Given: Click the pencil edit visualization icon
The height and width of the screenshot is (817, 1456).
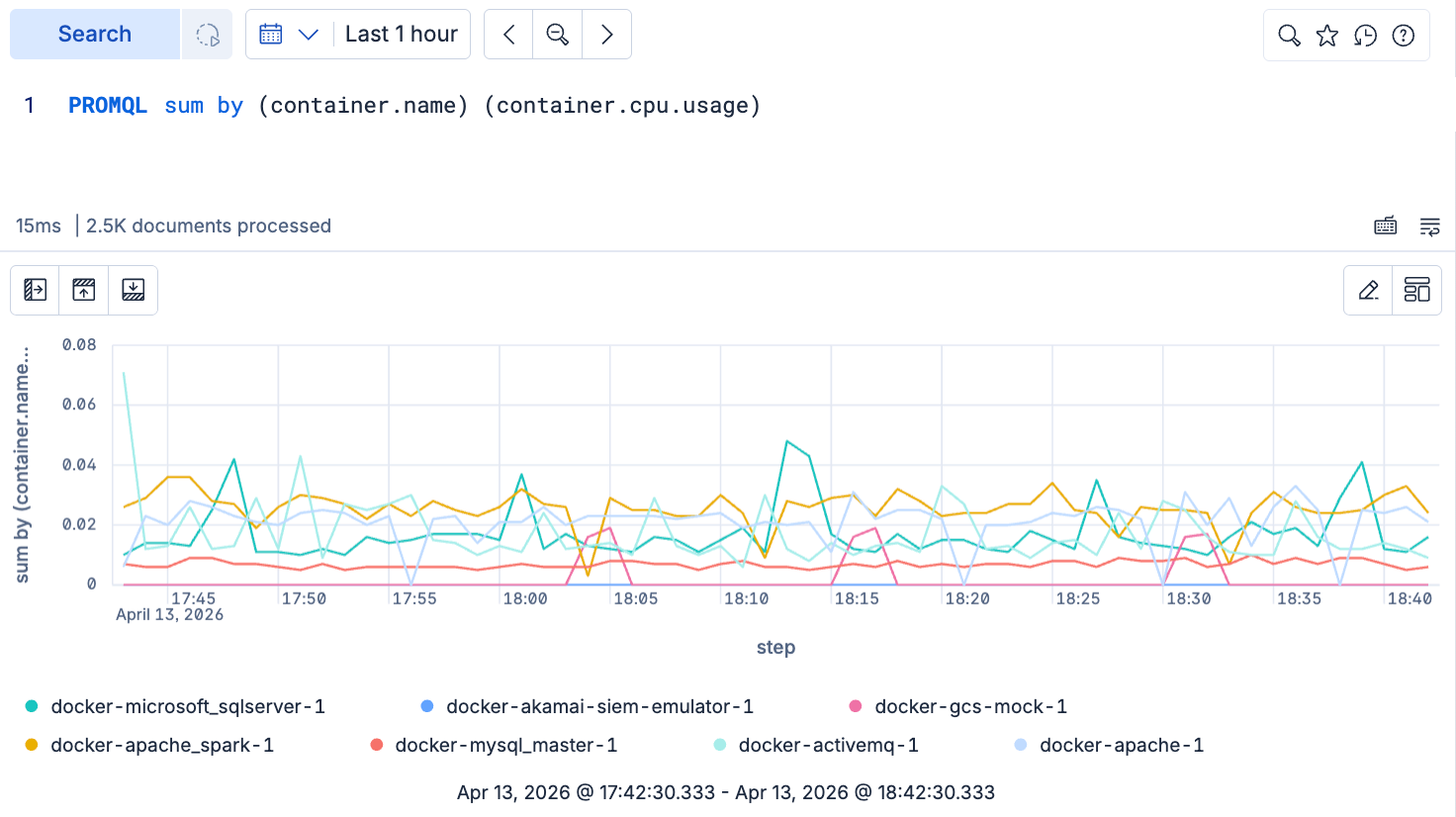Looking at the screenshot, I should [x=1368, y=290].
